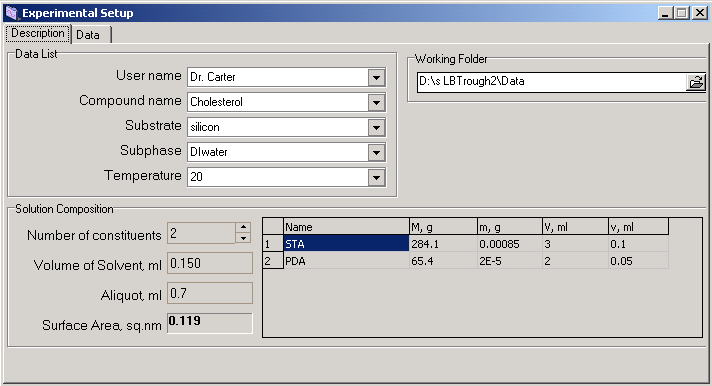Click the Aliquot value field
This screenshot has height=386, width=712.
[x=210, y=293]
